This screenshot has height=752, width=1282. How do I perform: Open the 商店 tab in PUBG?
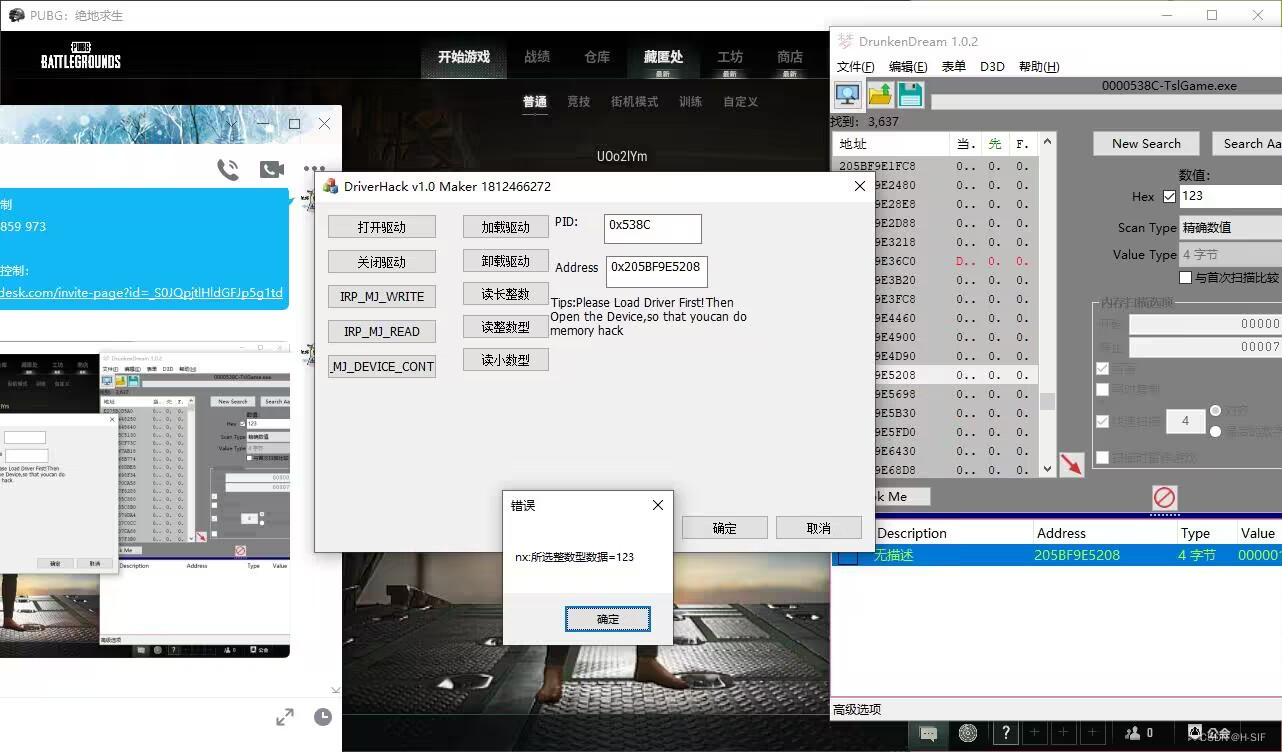[x=790, y=57]
